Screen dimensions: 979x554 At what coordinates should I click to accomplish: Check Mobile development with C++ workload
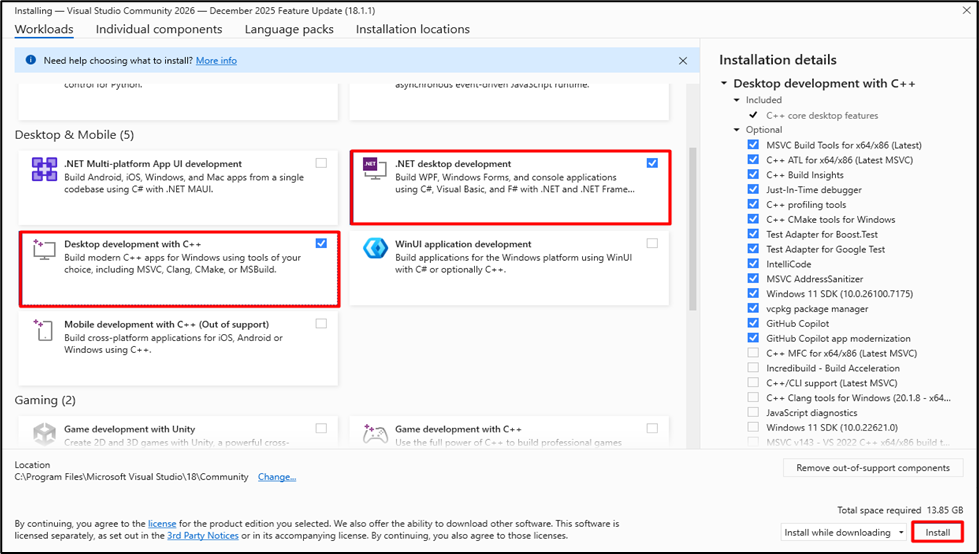[321, 324]
